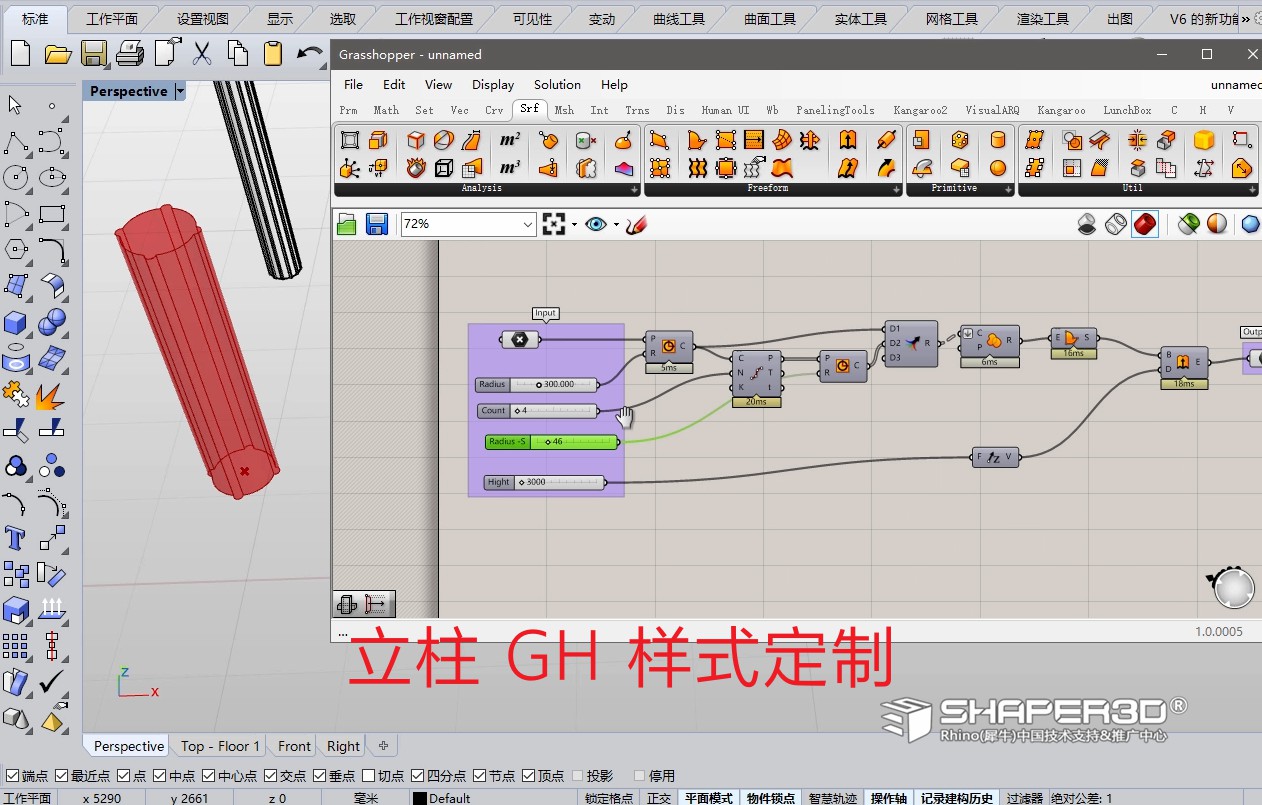Select the Cut scissors icon
The height and width of the screenshot is (805, 1262).
click(202, 53)
